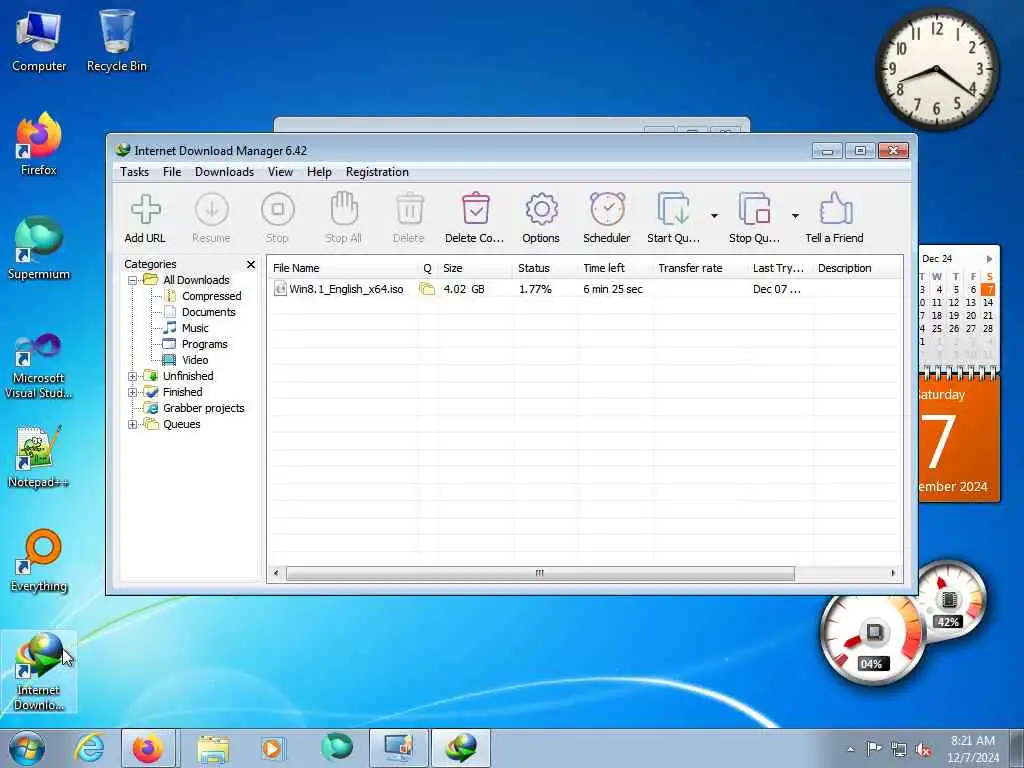Select the Programs category
Screen dimensions: 1024x768
tap(204, 344)
